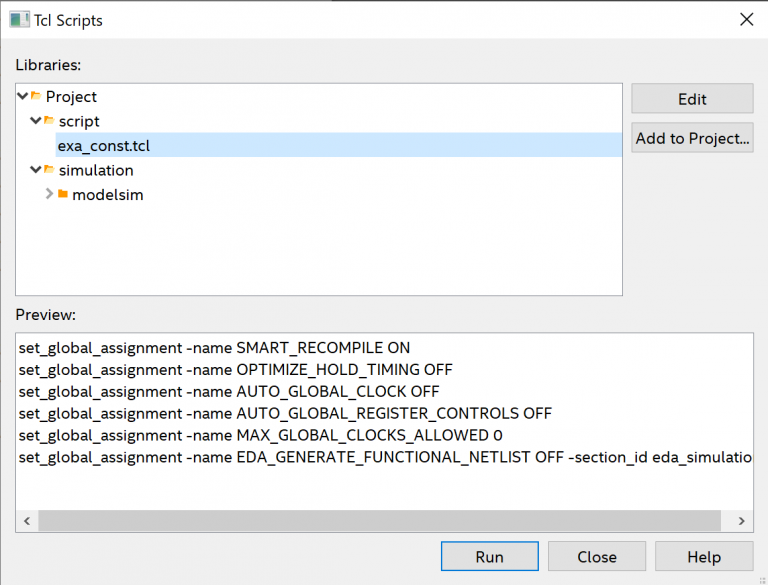The image size is (768, 585).
Task: Collapse the Project tree node
Action: tap(23, 97)
